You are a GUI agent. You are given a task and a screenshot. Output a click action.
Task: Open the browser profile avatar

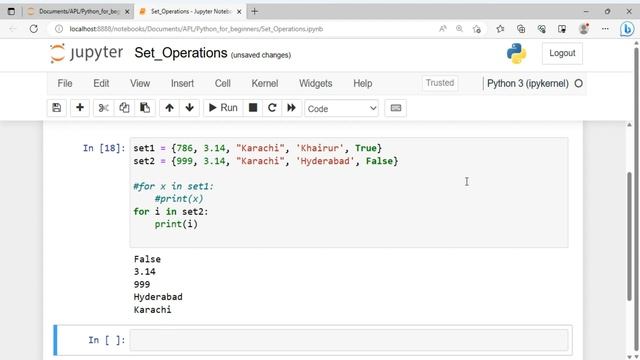[x=584, y=29]
